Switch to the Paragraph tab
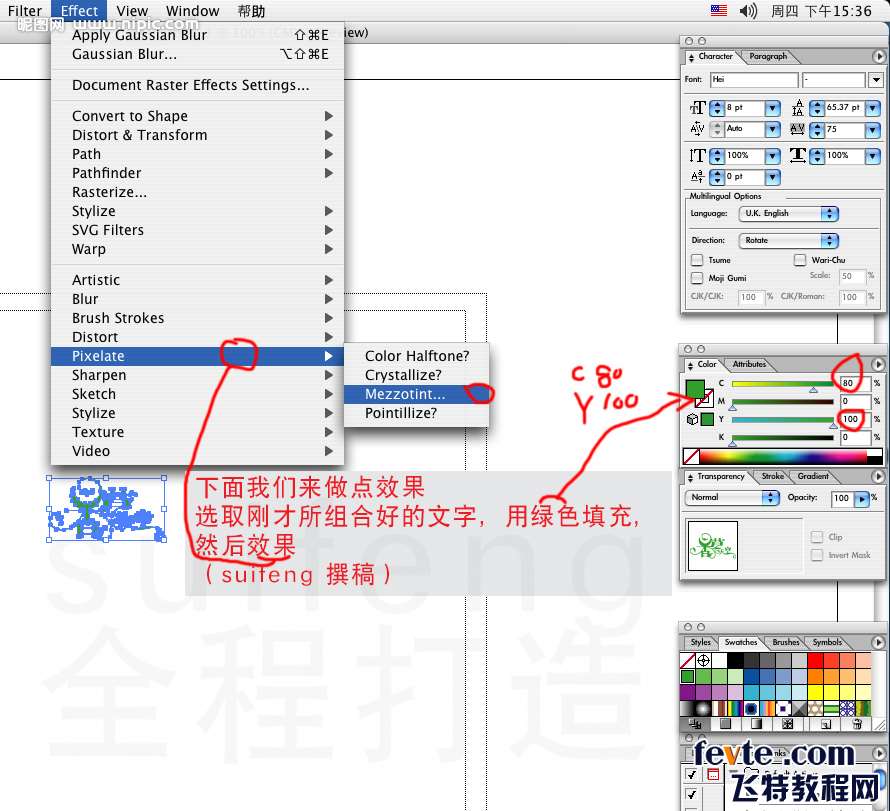This screenshot has width=890, height=811. coord(768,57)
